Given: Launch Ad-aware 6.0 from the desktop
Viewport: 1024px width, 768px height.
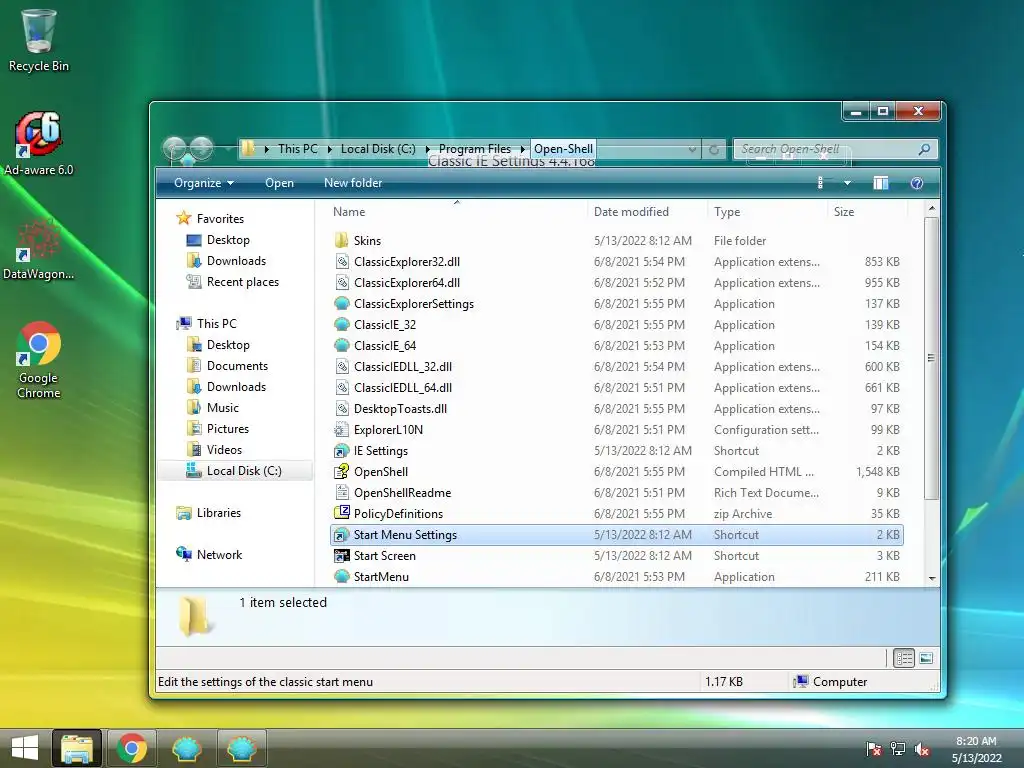Looking at the screenshot, I should click(x=38, y=144).
